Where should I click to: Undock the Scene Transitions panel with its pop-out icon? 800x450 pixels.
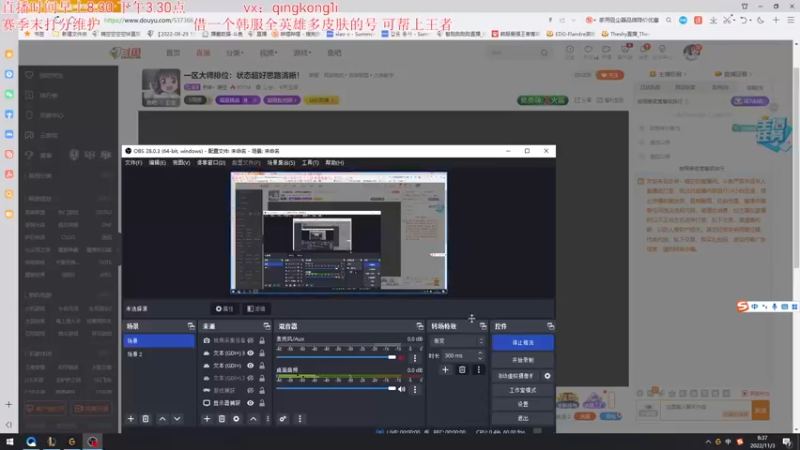tap(483, 326)
